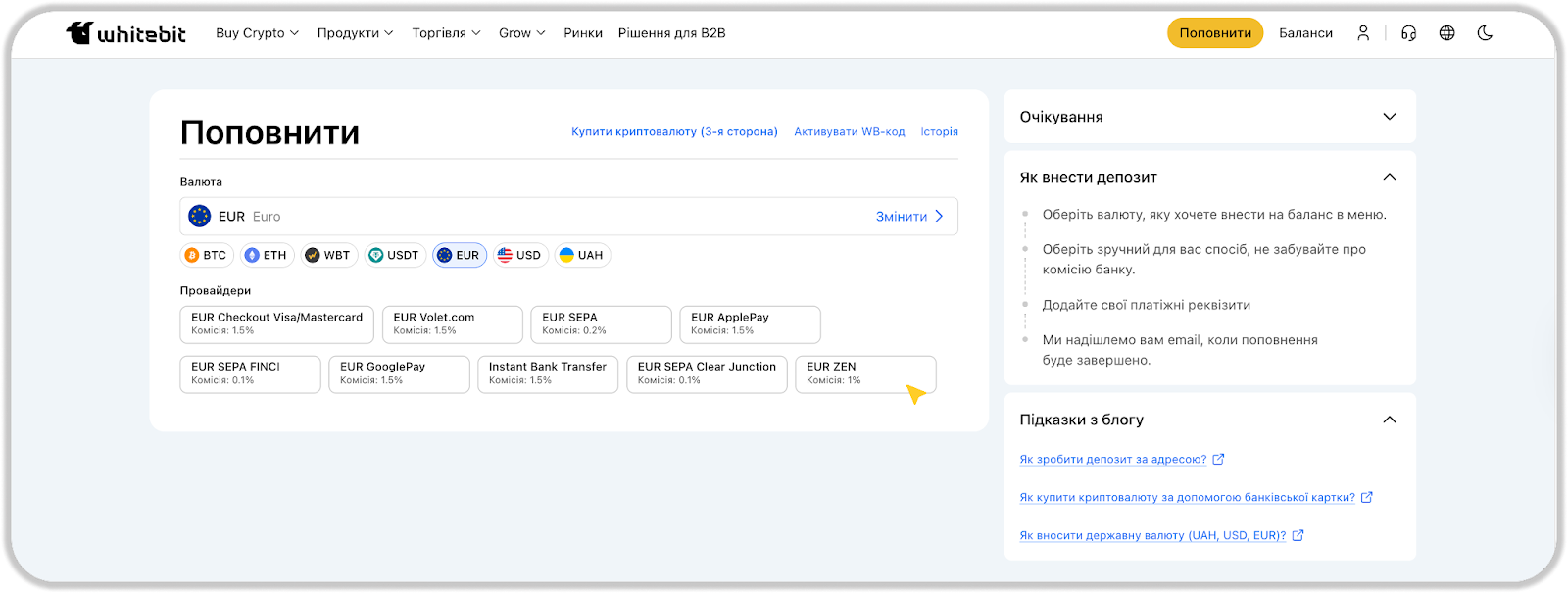
Task: Choose the UAH currency chip
Action: [x=581, y=255]
